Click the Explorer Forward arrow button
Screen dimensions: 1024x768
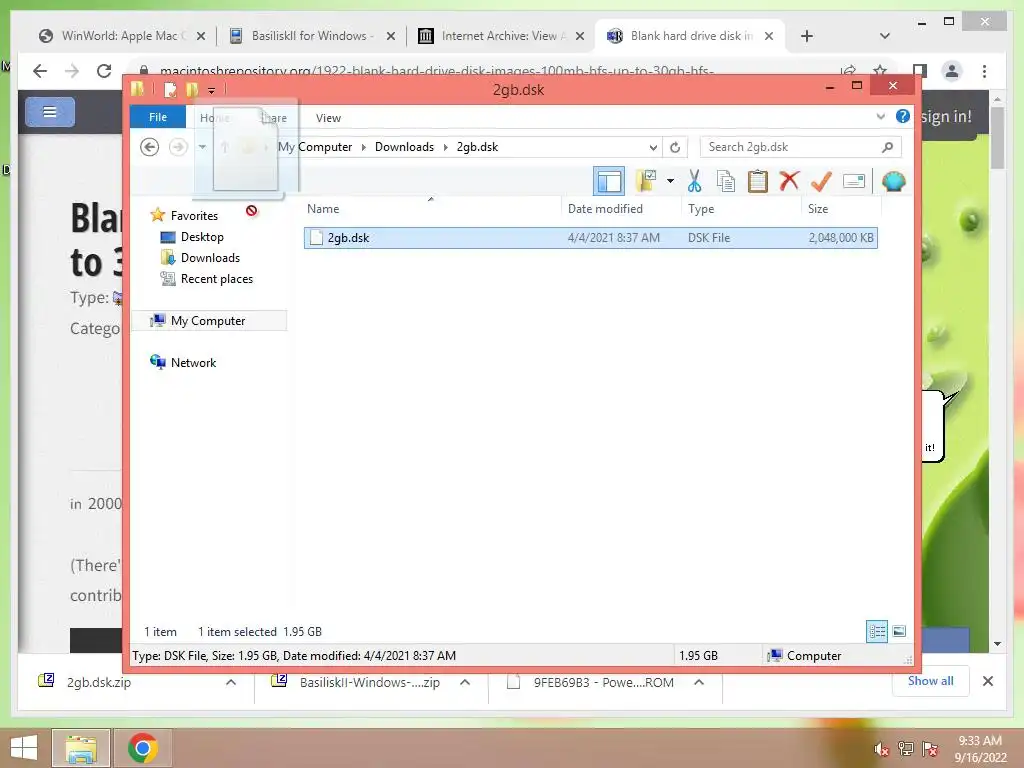(178, 147)
